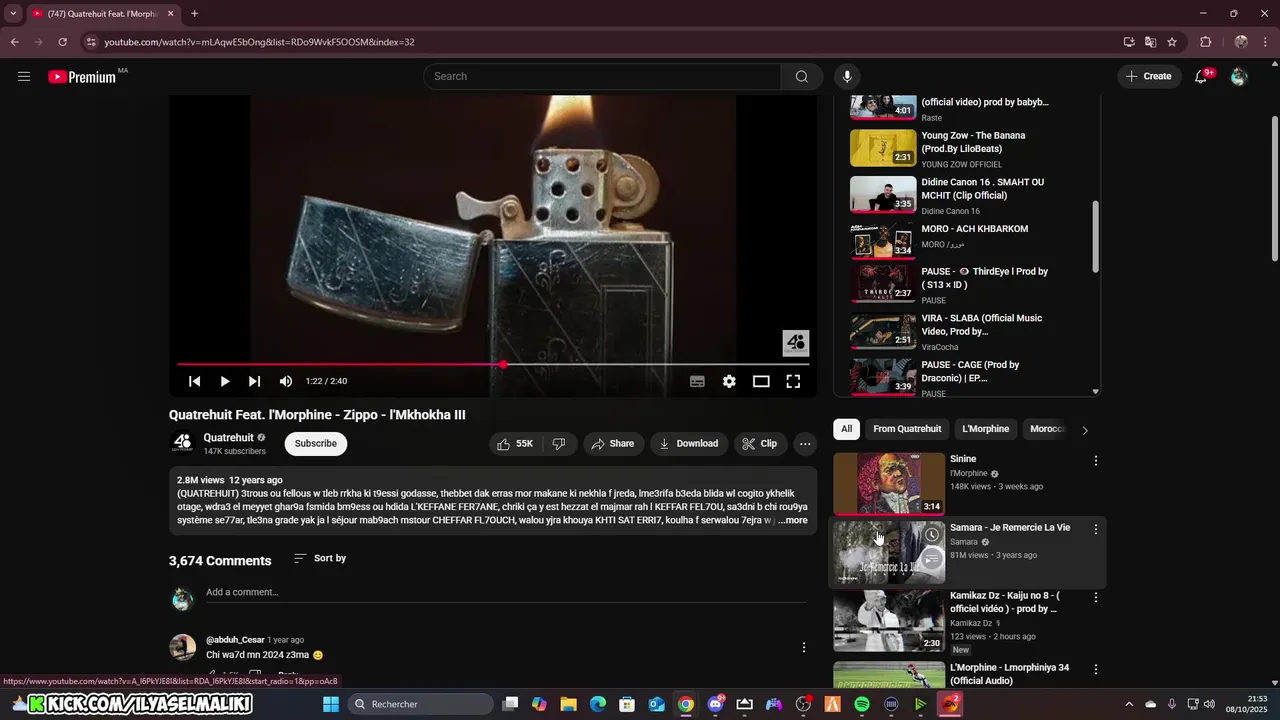Select the partially shown Morocc... chip
This screenshot has height=720, width=1280.
1046,429
